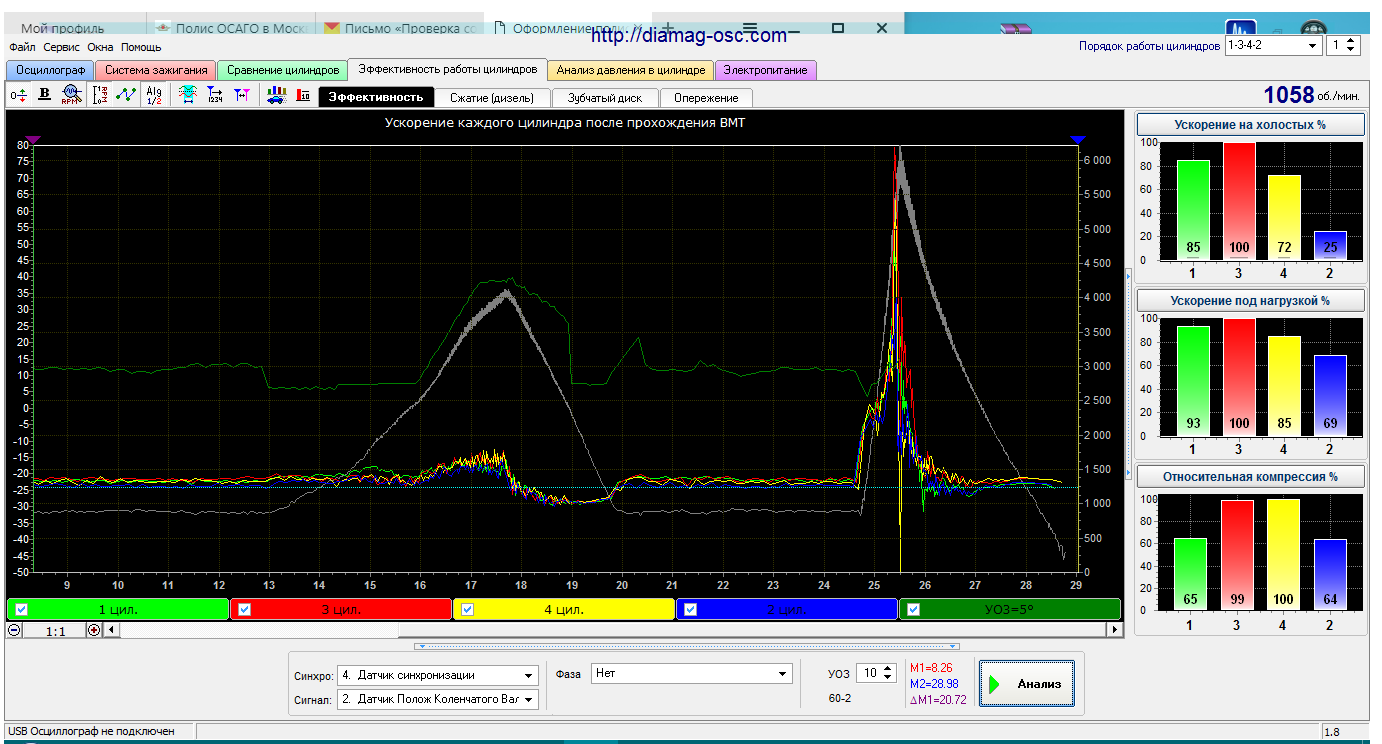This screenshot has width=1382, height=744.
Task: Click the car with bar chart icon
Action: (x=277, y=95)
